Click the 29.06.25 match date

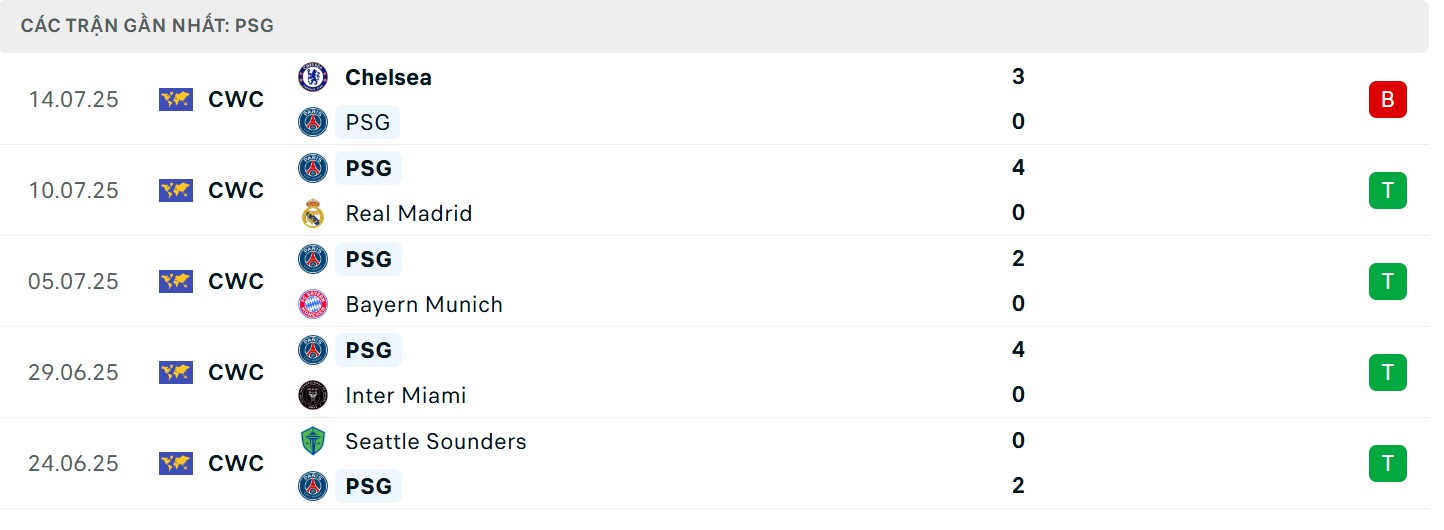pos(73,373)
